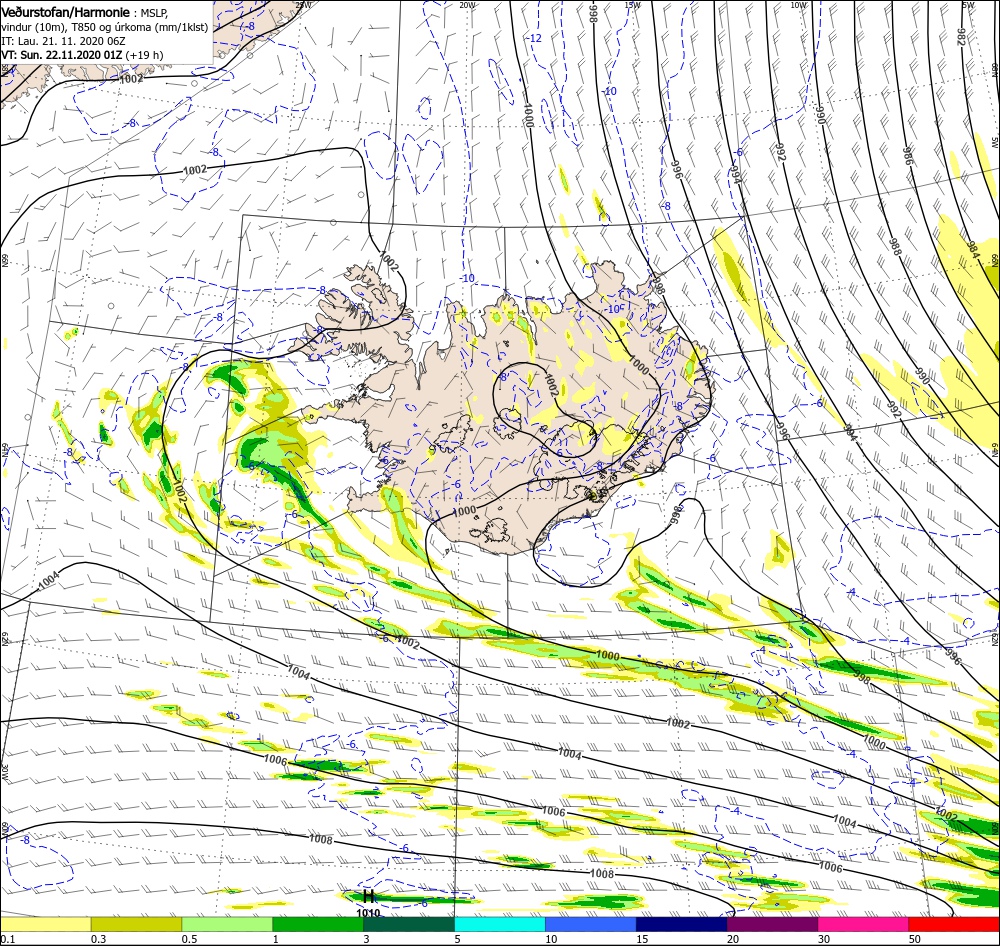Image resolution: width=1000 pixels, height=946 pixels.
Task: Click the 0.3 legend value label
Action: click(x=99, y=939)
